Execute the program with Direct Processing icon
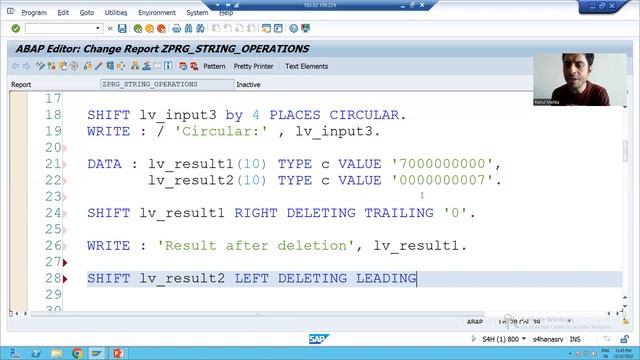Viewport: 640px width, 360px height. coord(110,66)
